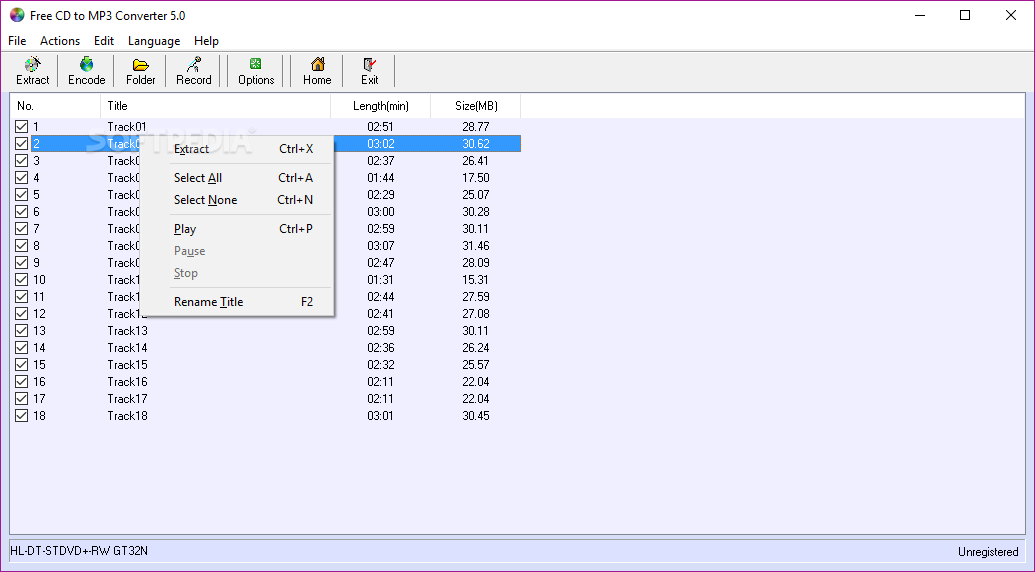The image size is (1035, 572).
Task: Click the 25.57 size cell
Action: [x=476, y=365]
